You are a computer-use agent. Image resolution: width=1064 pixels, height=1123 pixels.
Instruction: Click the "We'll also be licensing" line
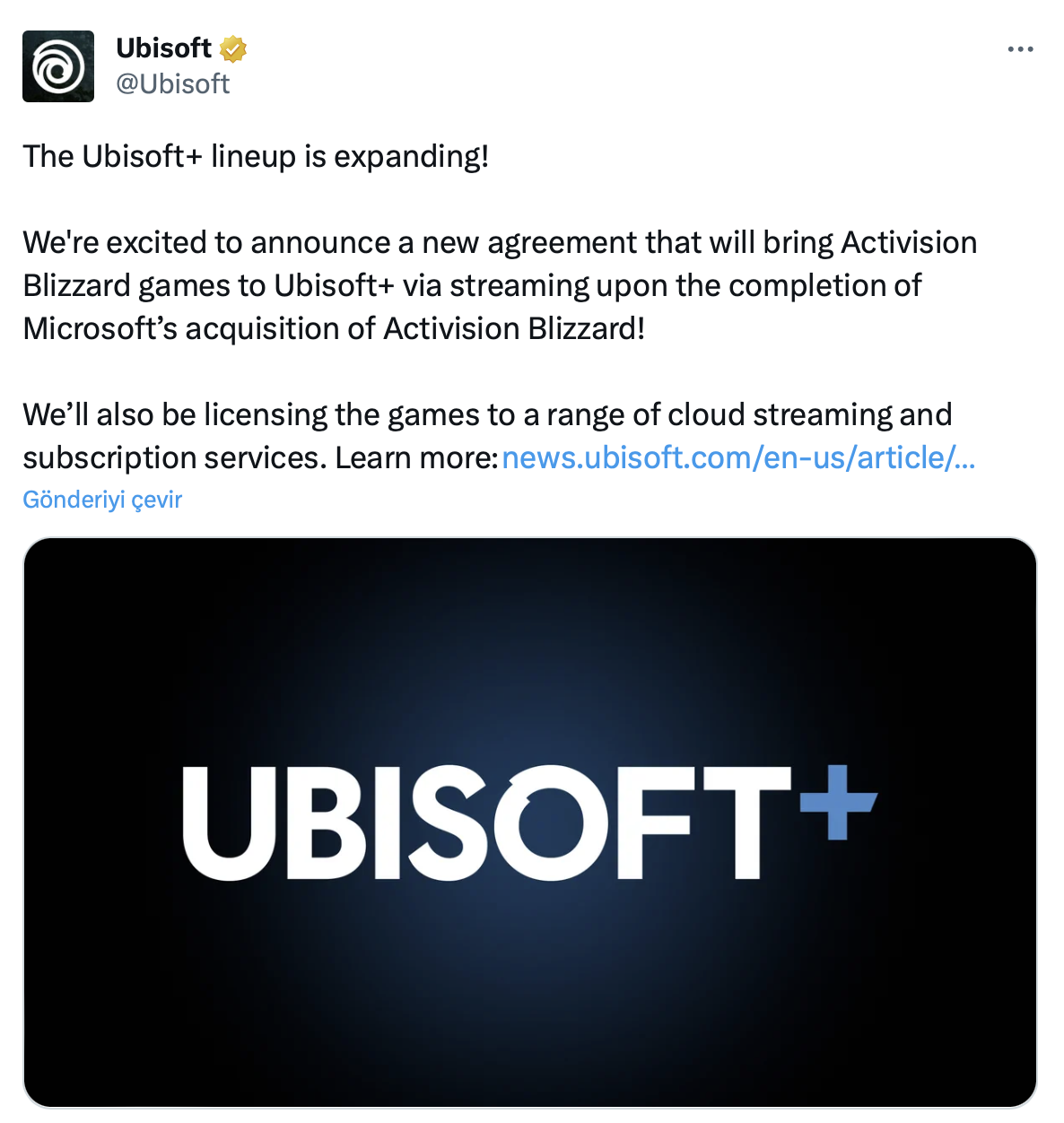[487, 415]
